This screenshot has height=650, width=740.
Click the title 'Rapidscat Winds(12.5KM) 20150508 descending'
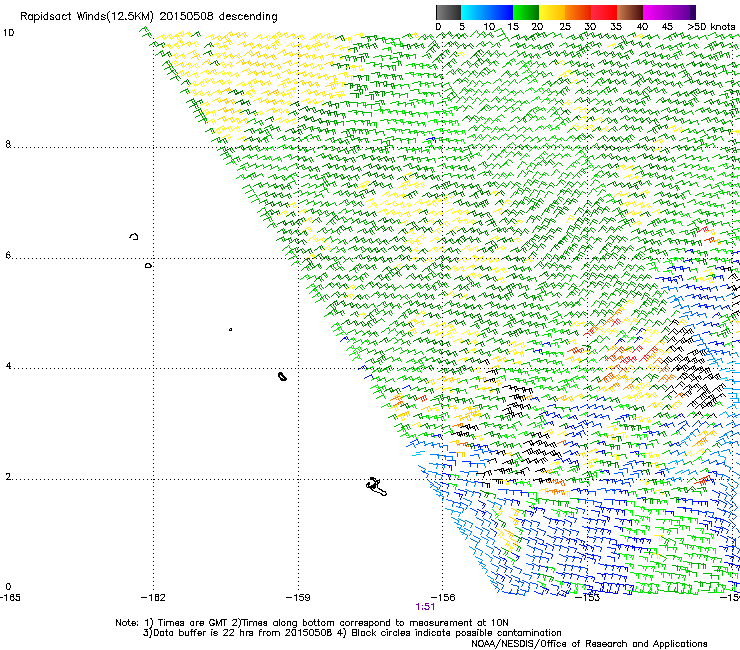pyautogui.click(x=149, y=17)
